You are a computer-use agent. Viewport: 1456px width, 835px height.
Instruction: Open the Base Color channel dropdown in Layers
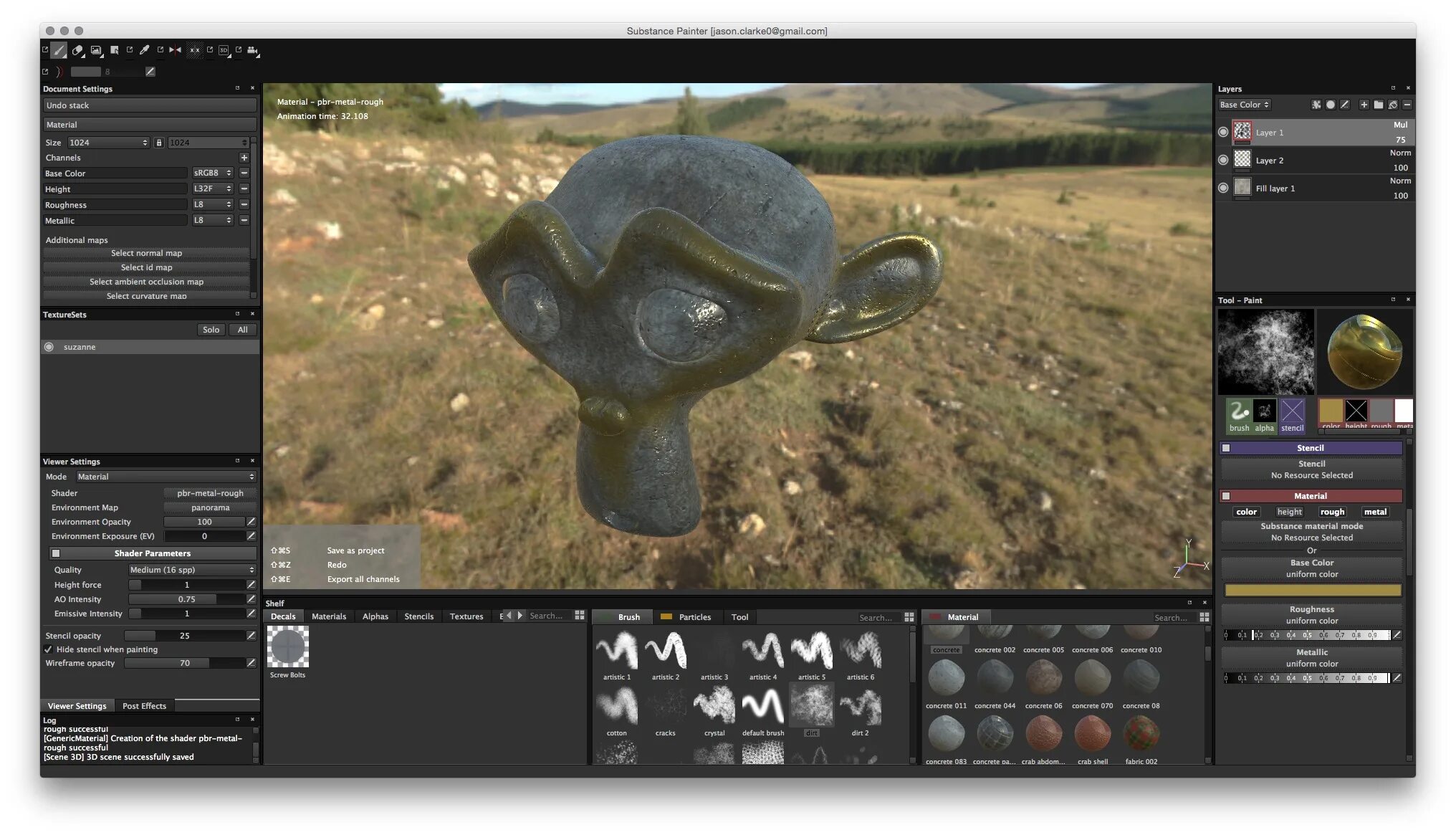(x=1245, y=105)
